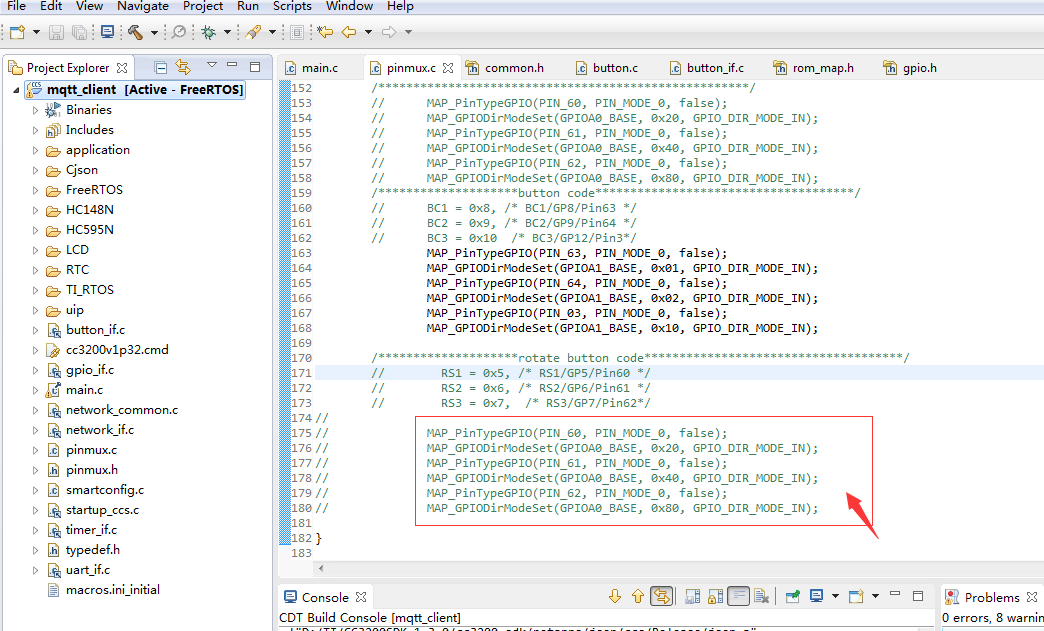1044x631 pixels.
Task: Open the Edit menu
Action: (x=51, y=6)
